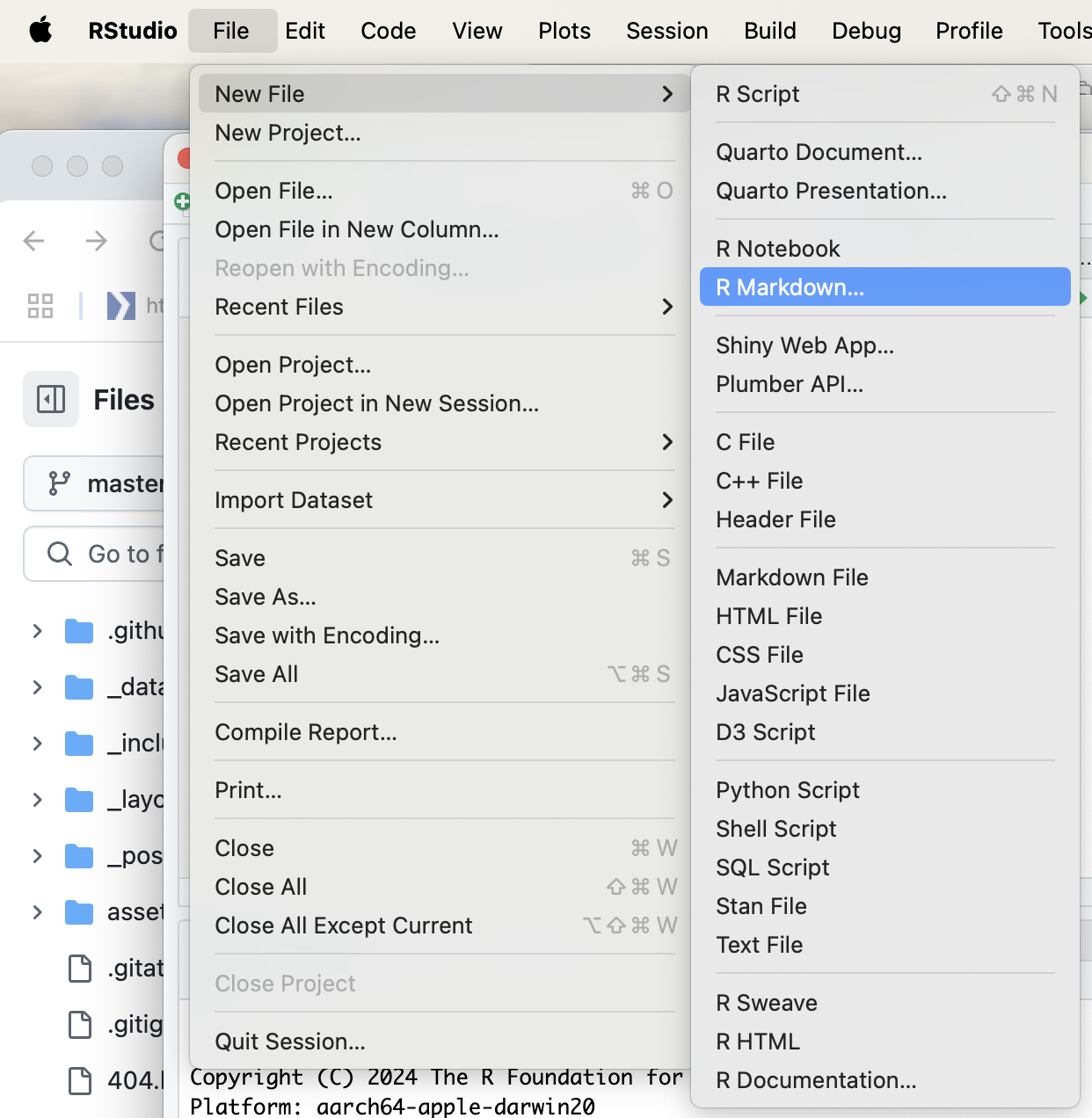Create a new Plumber API...
Screen dimensions: 1092x1118
(x=885, y=384)
